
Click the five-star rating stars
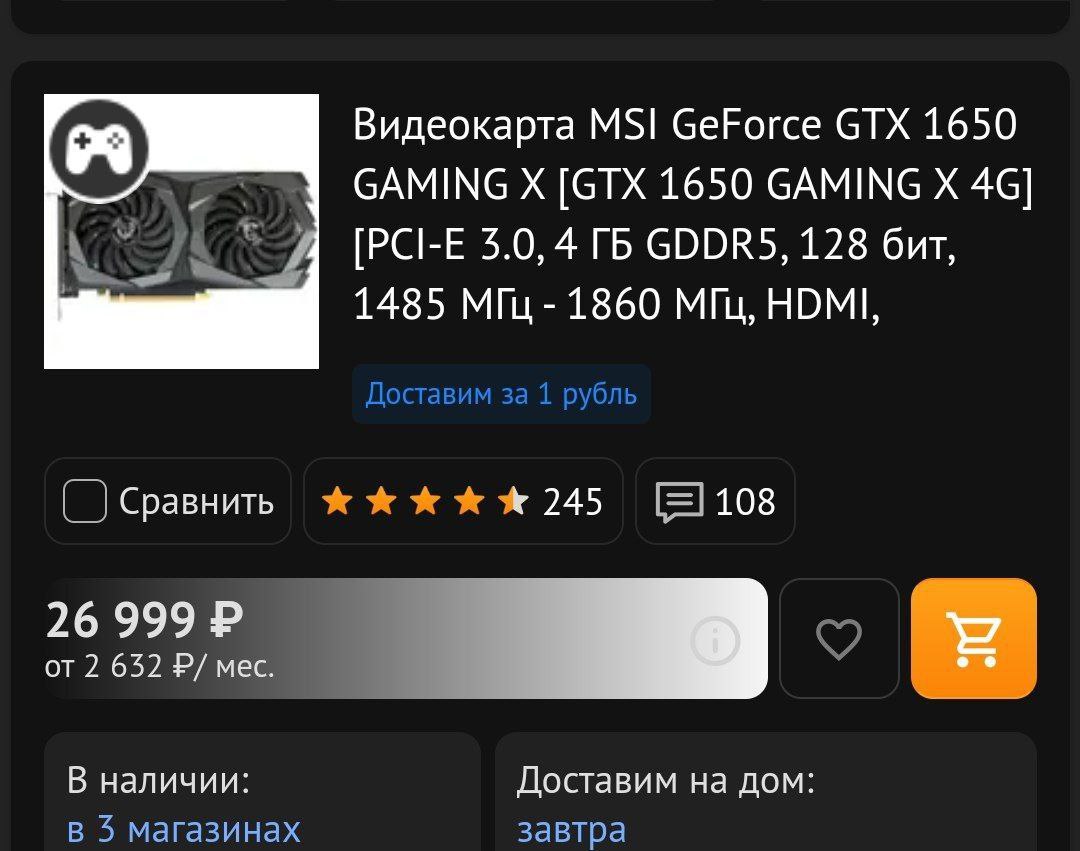[x=425, y=501]
